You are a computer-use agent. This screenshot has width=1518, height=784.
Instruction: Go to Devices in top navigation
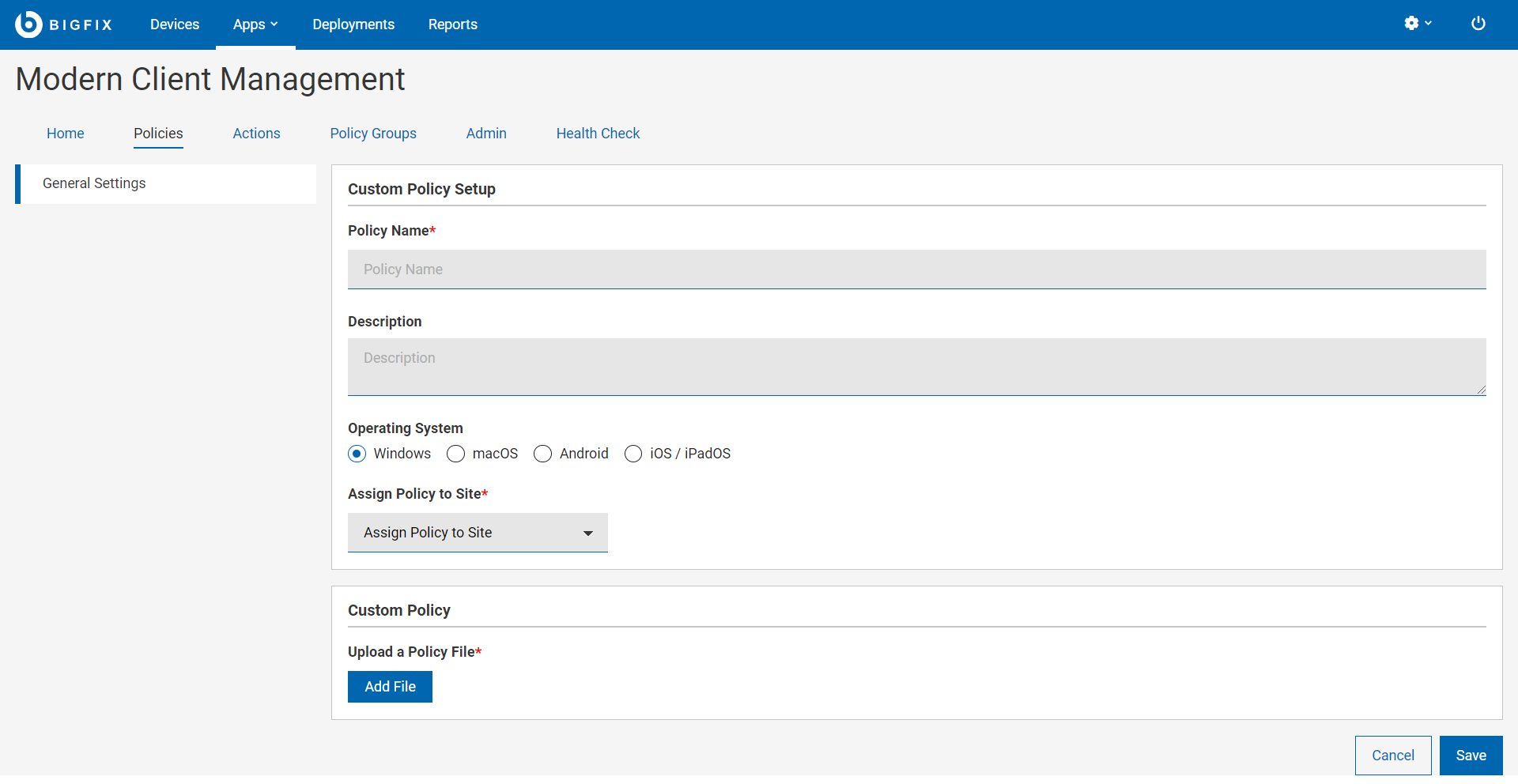(x=175, y=24)
